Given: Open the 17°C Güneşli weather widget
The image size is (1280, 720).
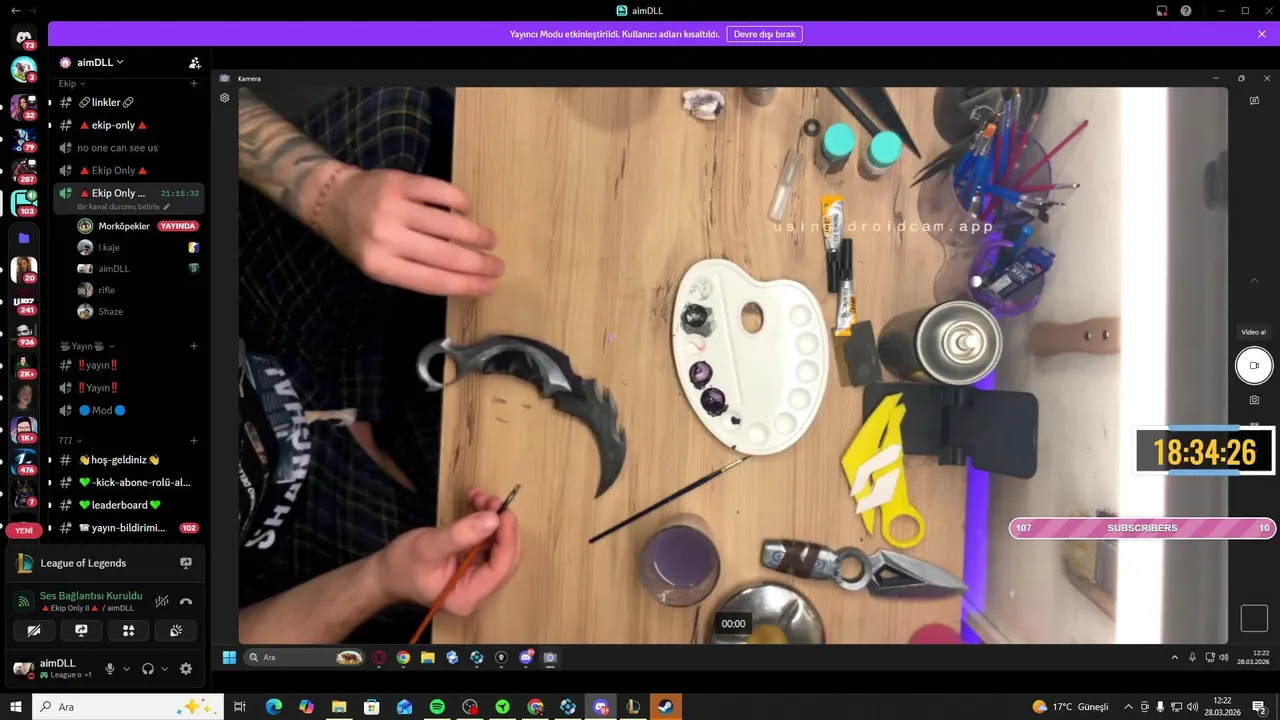Looking at the screenshot, I should point(1070,707).
